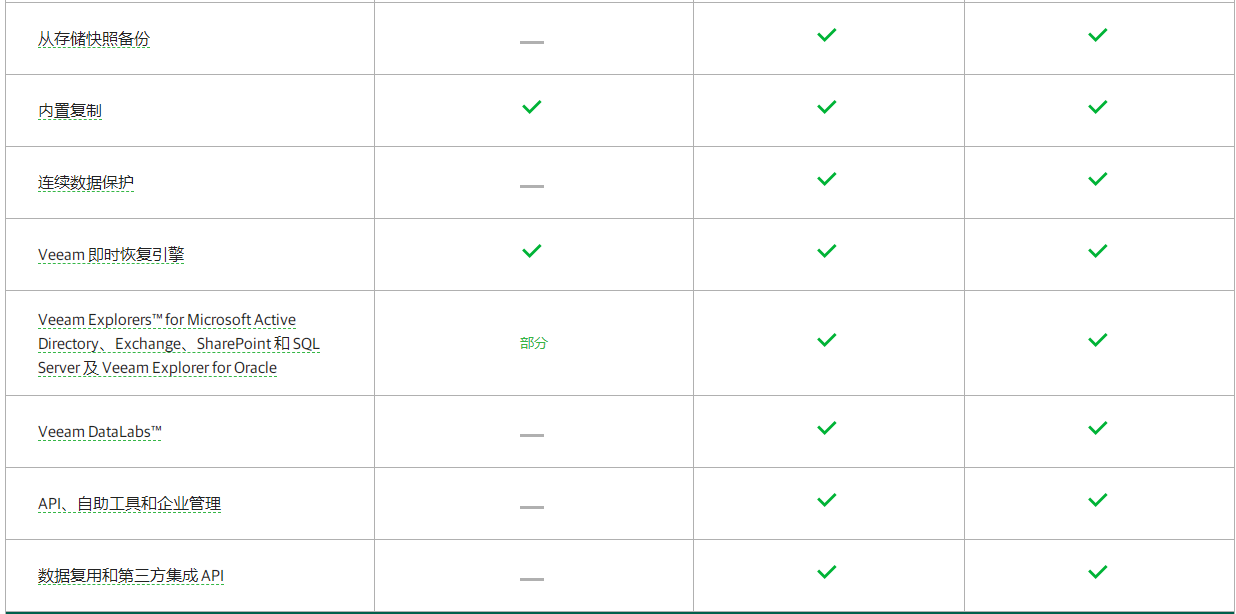Click the 部分 label in the Veeam Explorers row

click(534, 343)
